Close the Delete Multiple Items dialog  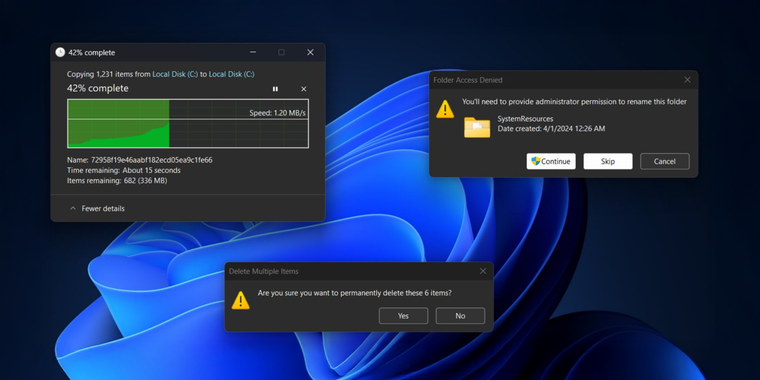click(x=483, y=271)
